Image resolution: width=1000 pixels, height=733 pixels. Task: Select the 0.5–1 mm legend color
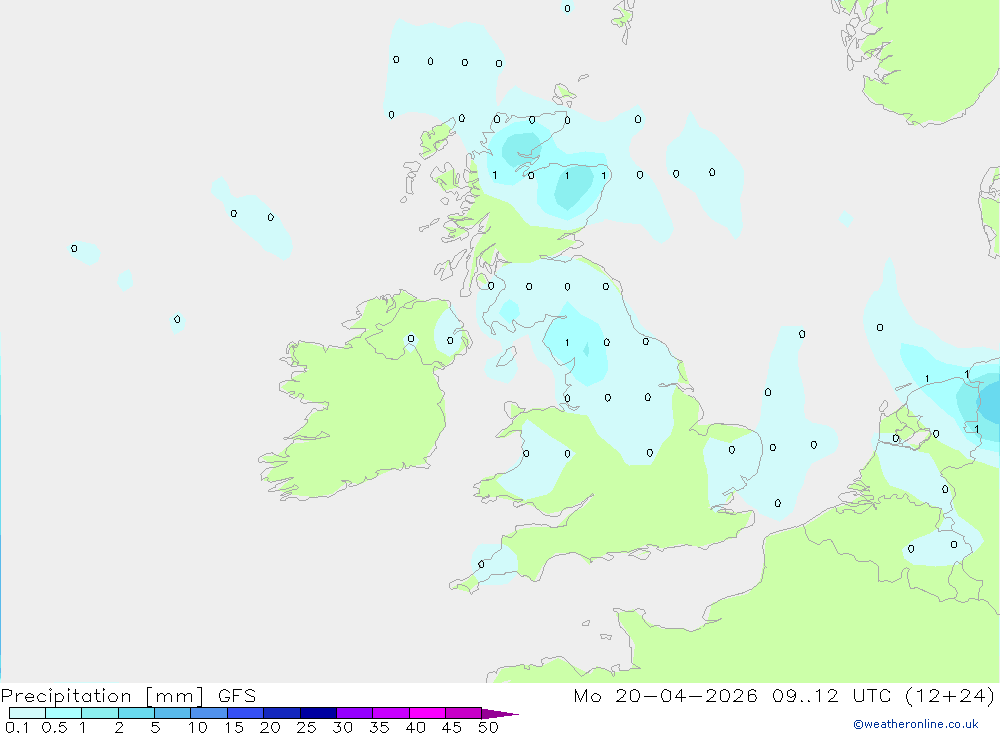pos(64,713)
